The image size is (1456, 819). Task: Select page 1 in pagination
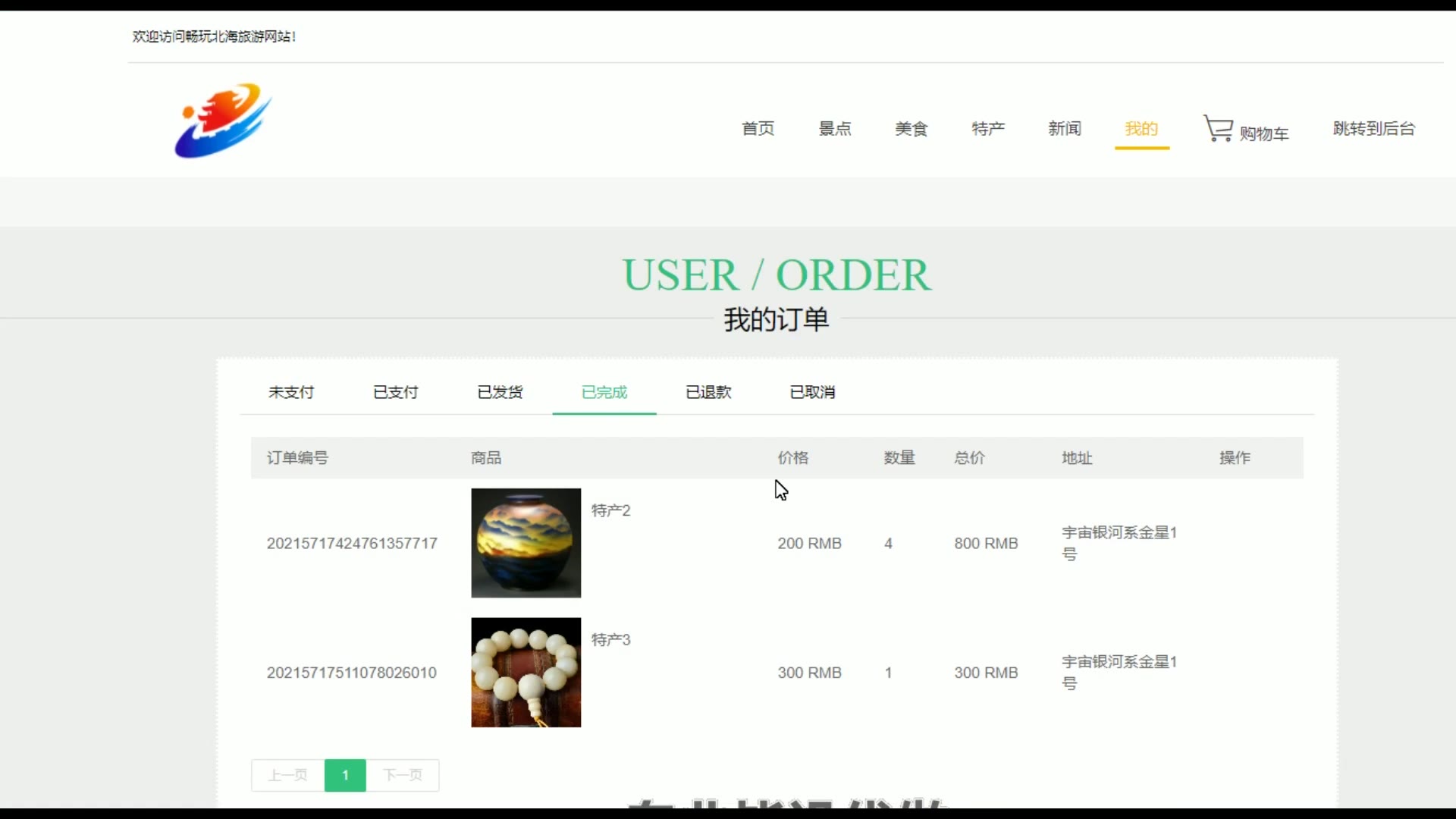click(345, 775)
